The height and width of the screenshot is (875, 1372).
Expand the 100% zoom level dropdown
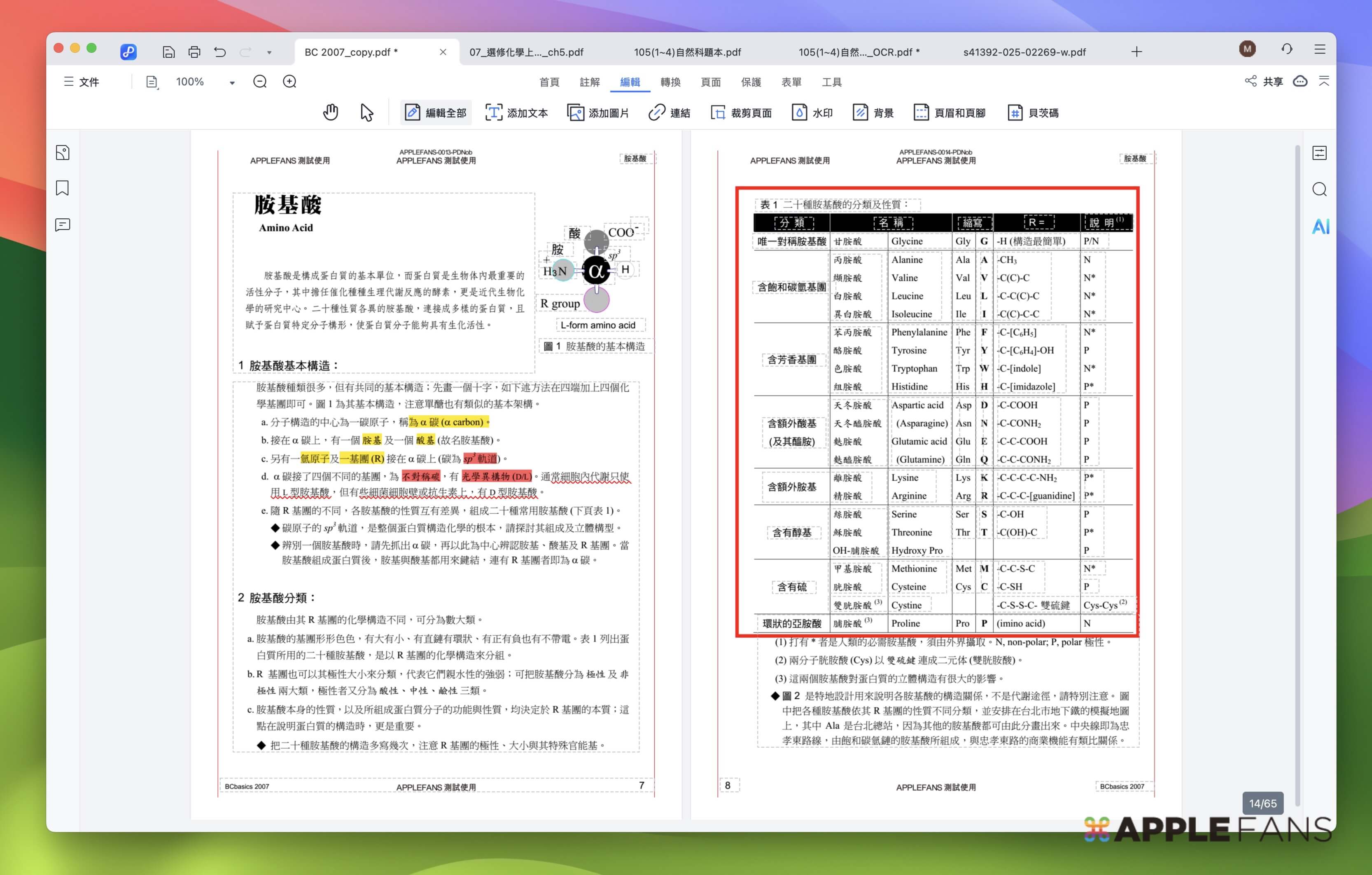[x=232, y=83]
